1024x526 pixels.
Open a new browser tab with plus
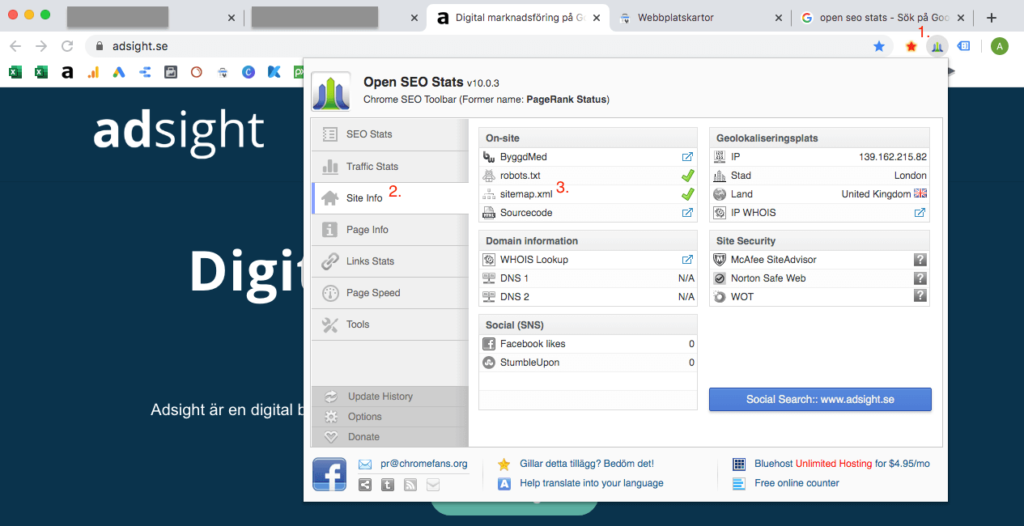click(991, 18)
